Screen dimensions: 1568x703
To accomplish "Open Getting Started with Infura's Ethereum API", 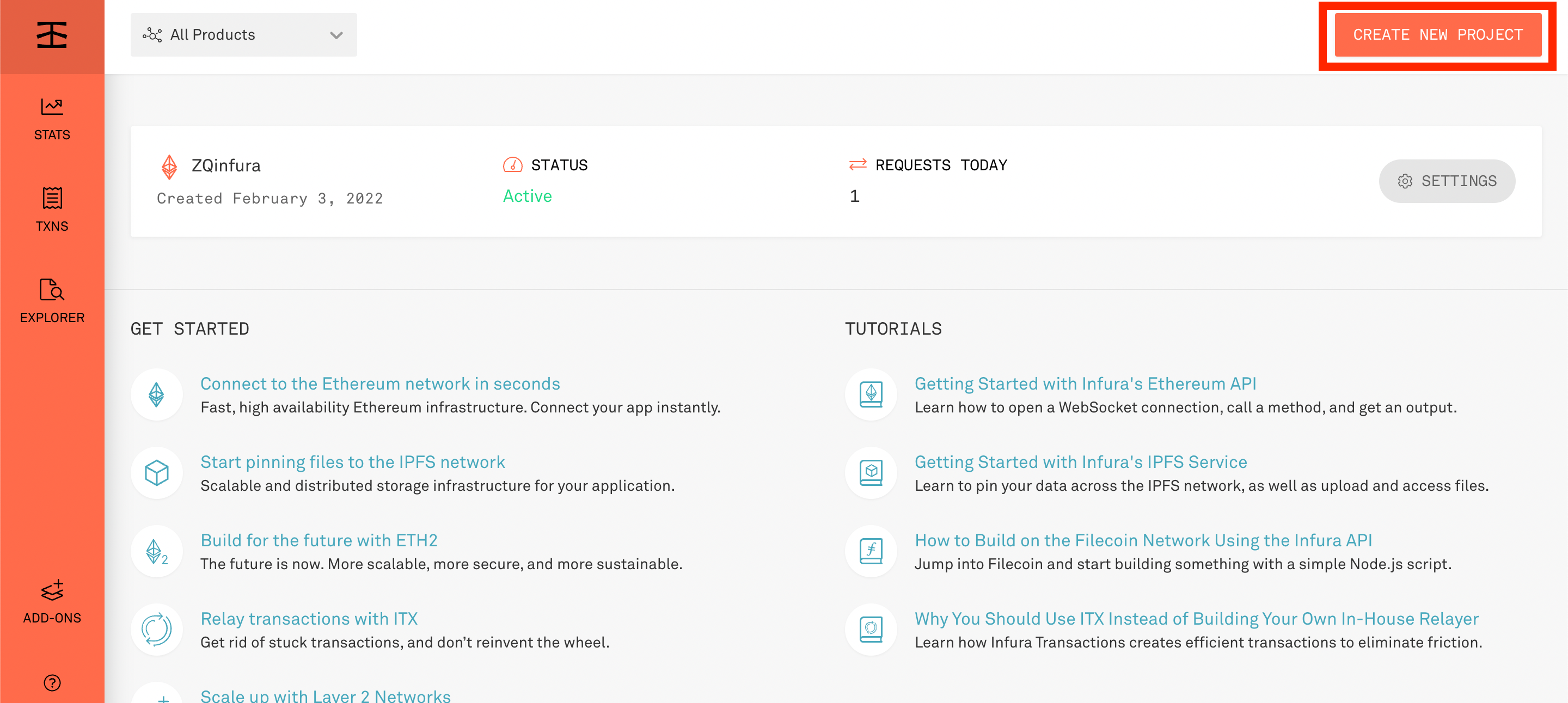I will pyautogui.click(x=1085, y=384).
